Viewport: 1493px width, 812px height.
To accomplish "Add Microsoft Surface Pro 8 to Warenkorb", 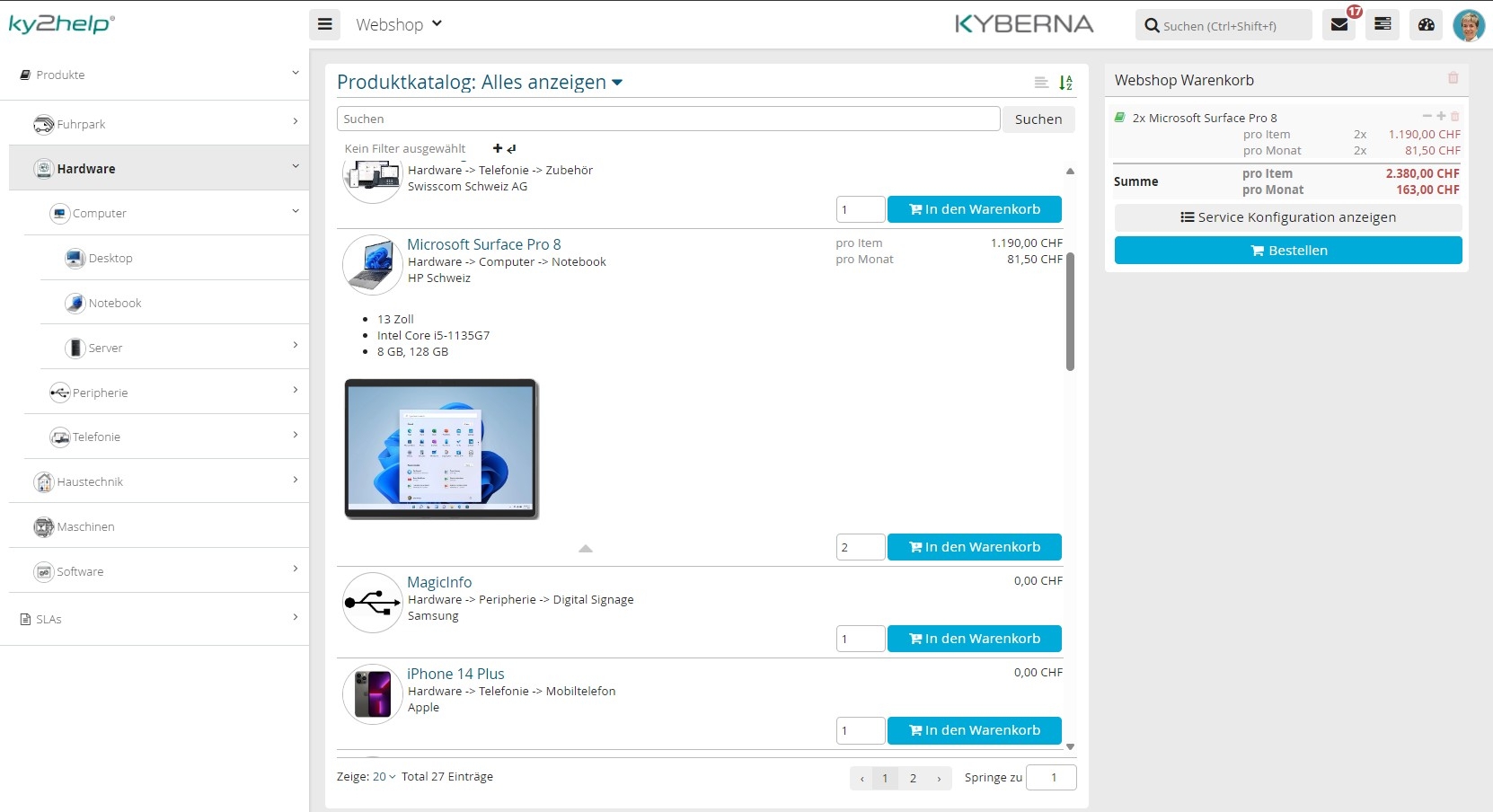I will click(x=975, y=547).
